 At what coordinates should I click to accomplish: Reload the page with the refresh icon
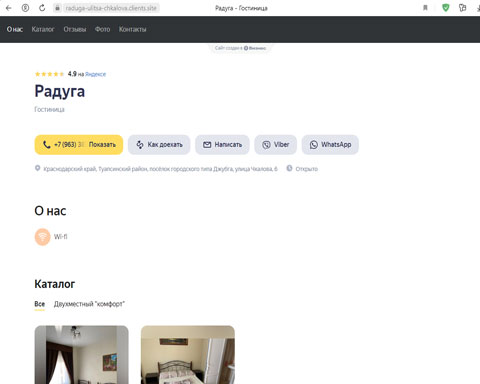click(x=42, y=8)
